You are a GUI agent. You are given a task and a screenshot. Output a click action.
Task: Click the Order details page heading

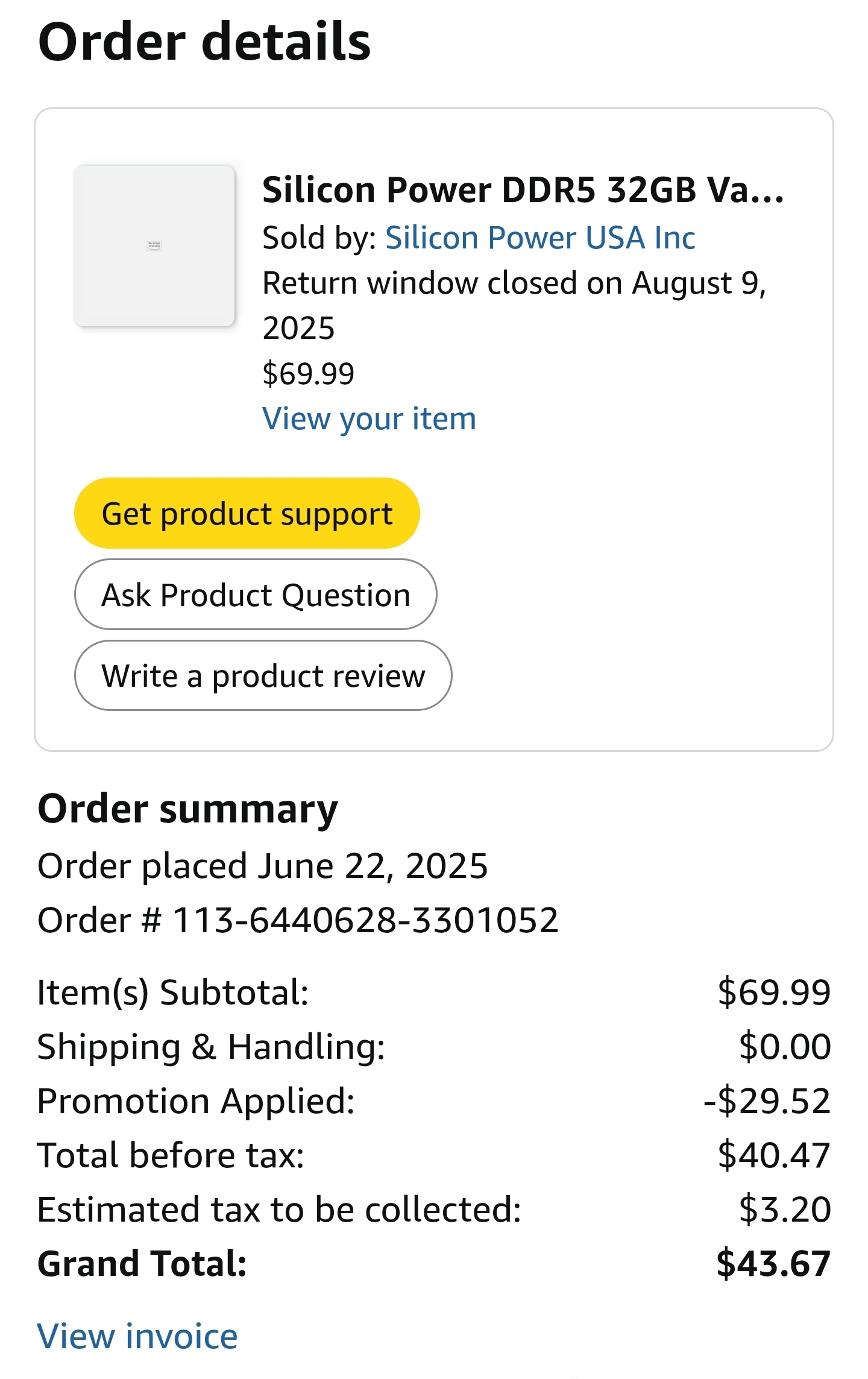(x=204, y=42)
